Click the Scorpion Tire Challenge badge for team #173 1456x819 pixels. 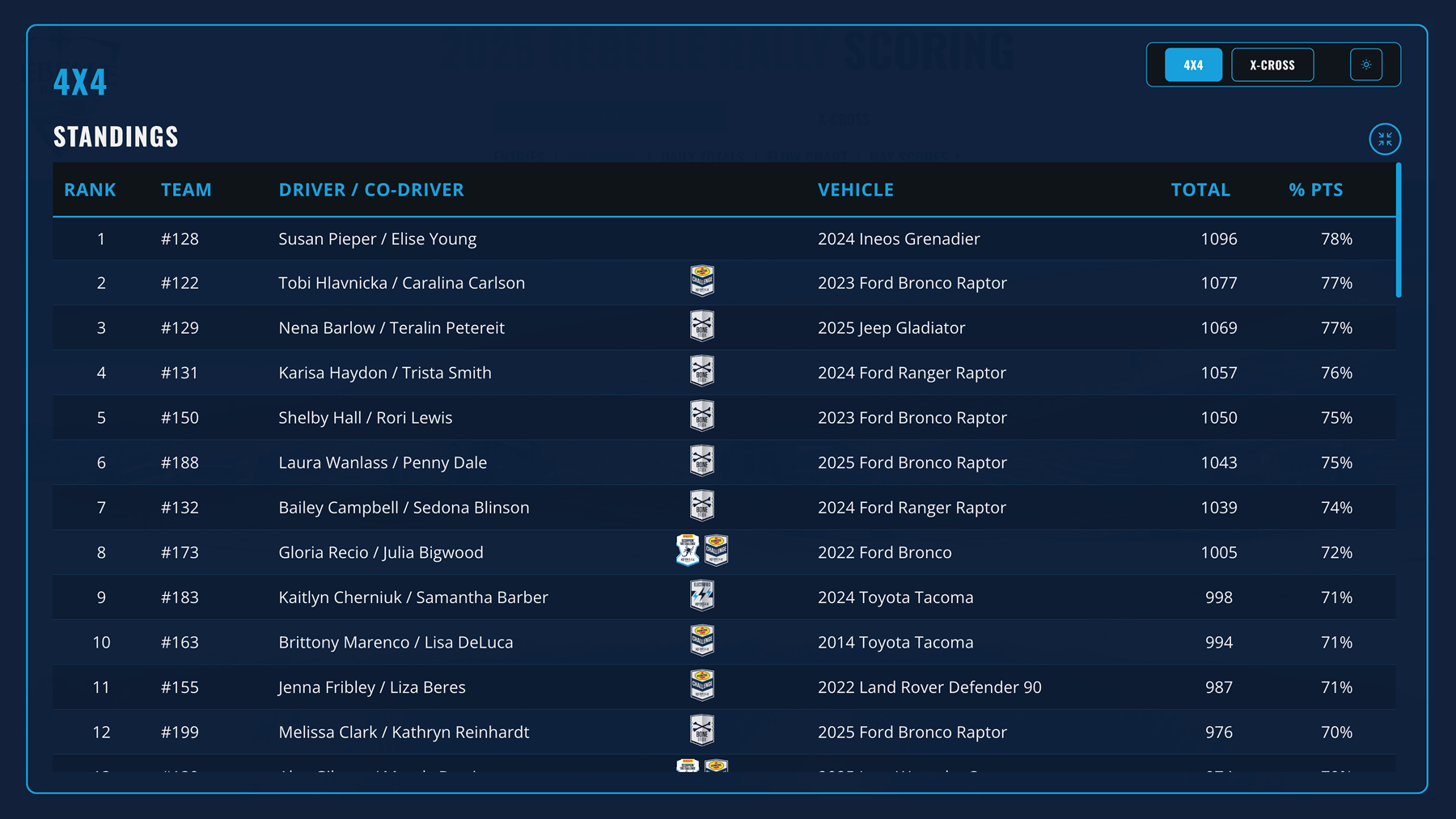click(688, 551)
